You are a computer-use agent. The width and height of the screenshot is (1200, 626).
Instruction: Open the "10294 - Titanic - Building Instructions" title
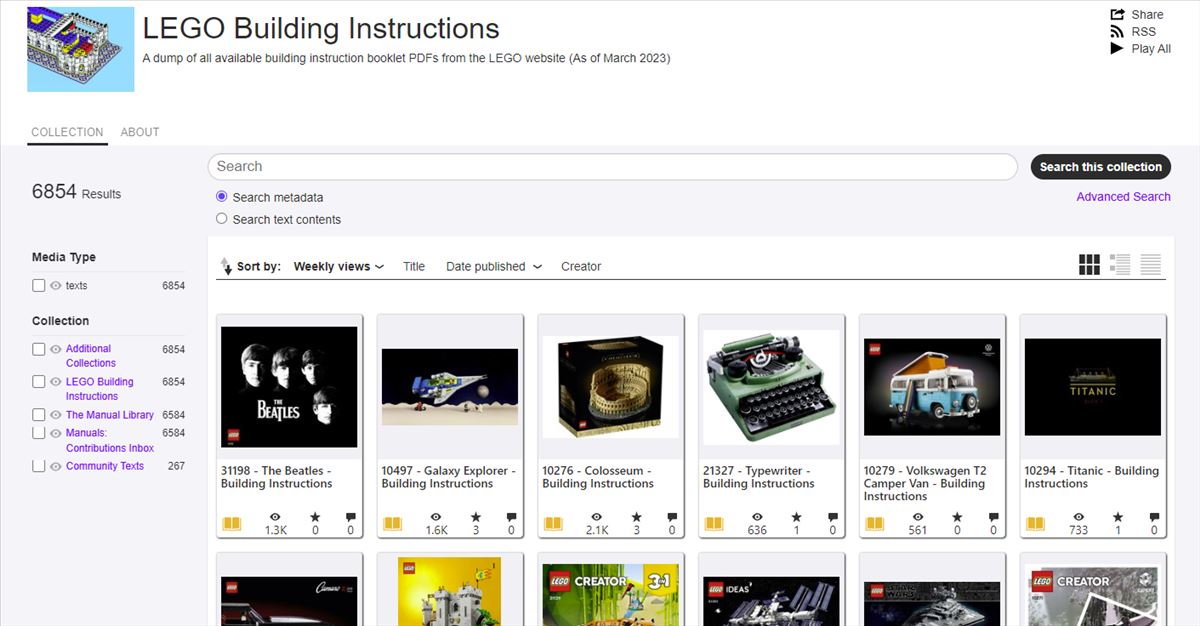pyautogui.click(x=1091, y=477)
